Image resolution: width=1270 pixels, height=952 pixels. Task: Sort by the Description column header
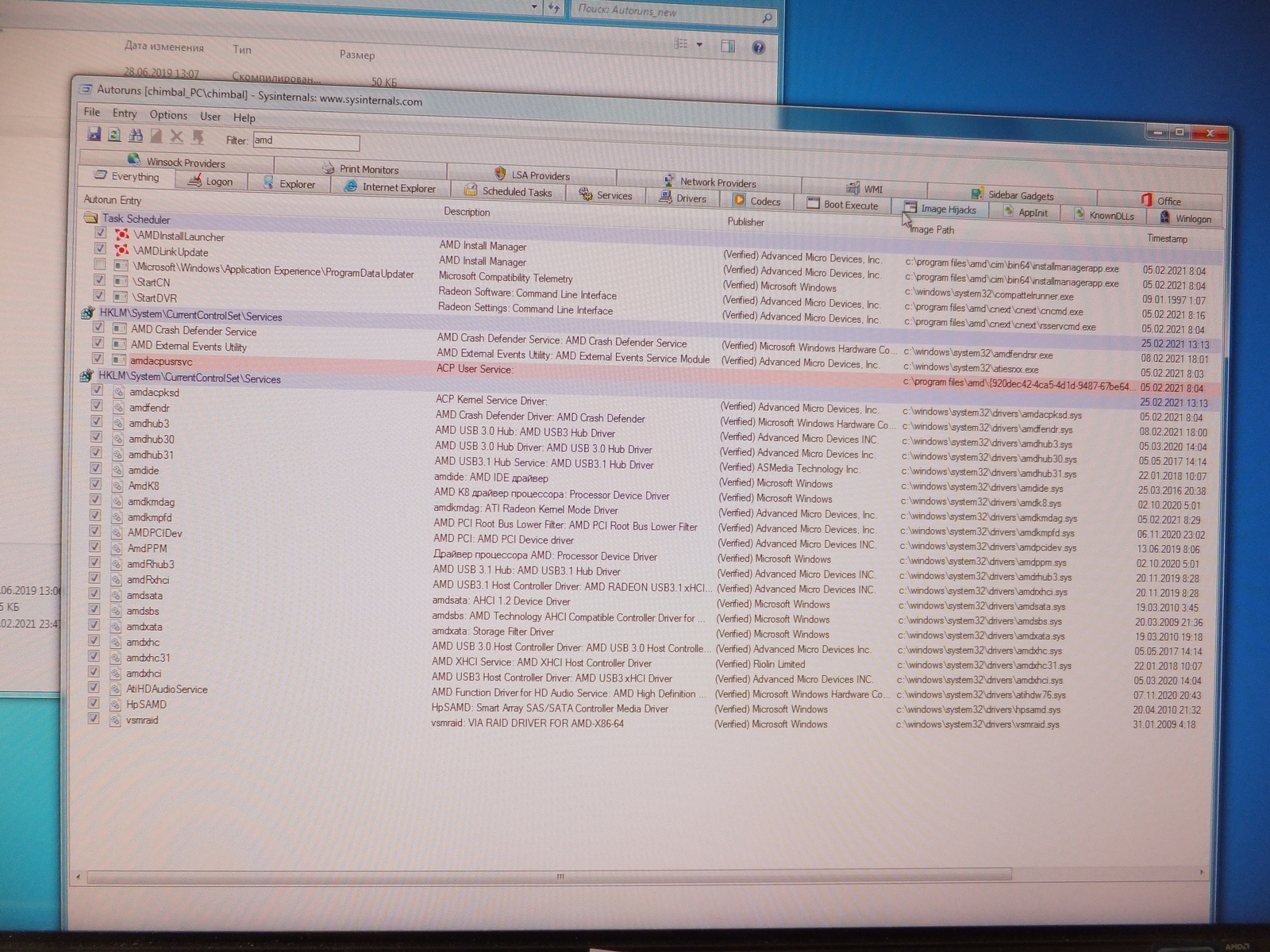tap(467, 212)
